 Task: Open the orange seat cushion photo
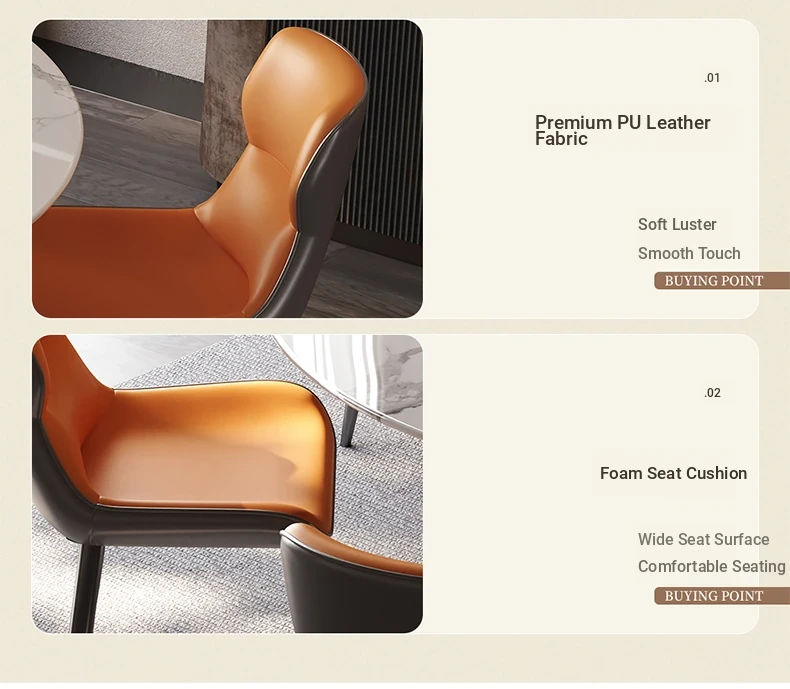coord(227,484)
